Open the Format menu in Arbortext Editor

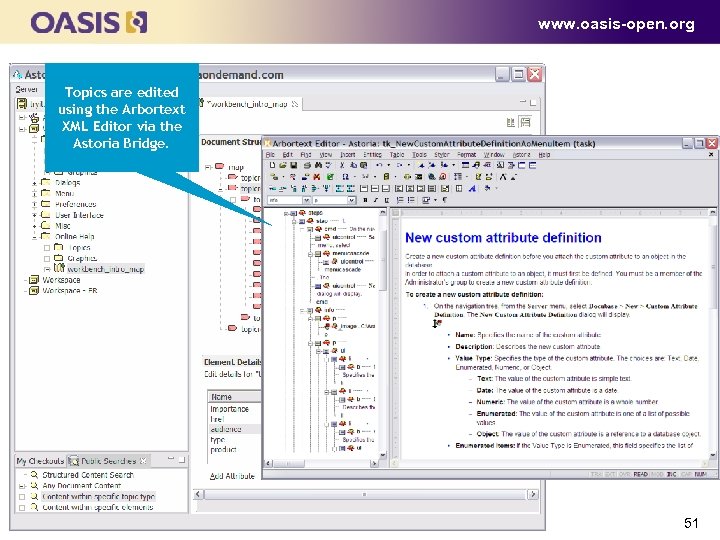466,155
